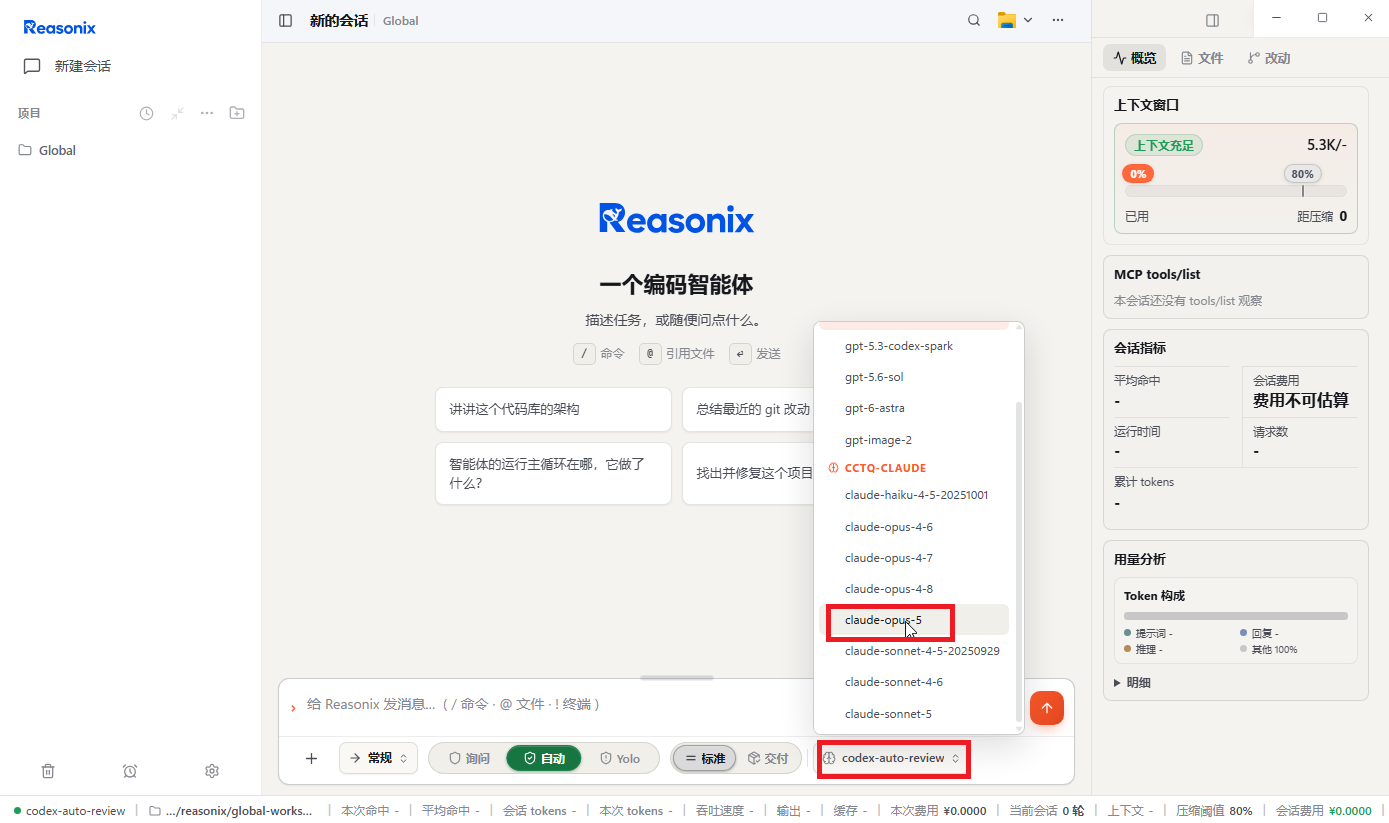This screenshot has height=823, width=1389.
Task: Open the scheduled alarm icon in sidebar
Action: [130, 771]
